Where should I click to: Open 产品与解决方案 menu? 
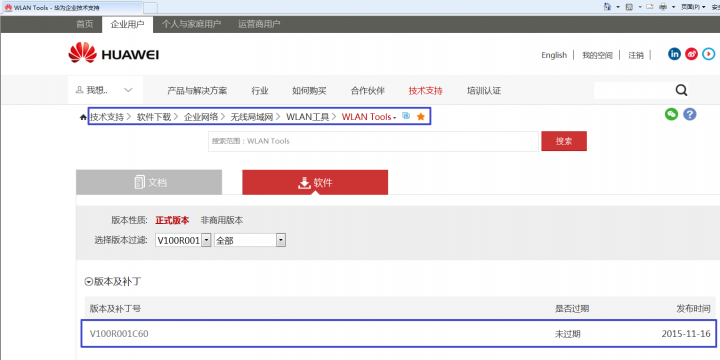click(197, 90)
